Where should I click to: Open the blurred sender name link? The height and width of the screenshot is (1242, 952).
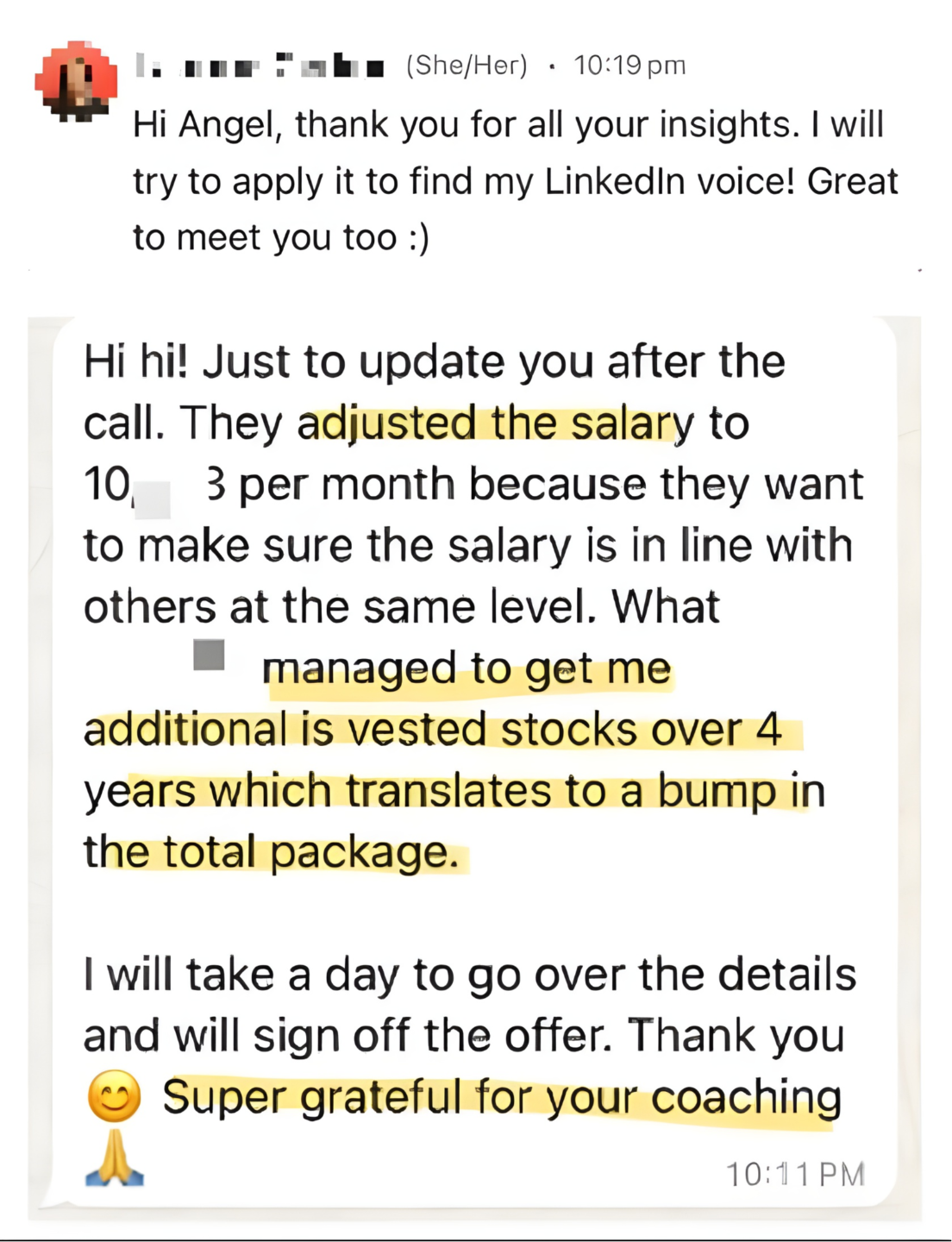click(260, 66)
